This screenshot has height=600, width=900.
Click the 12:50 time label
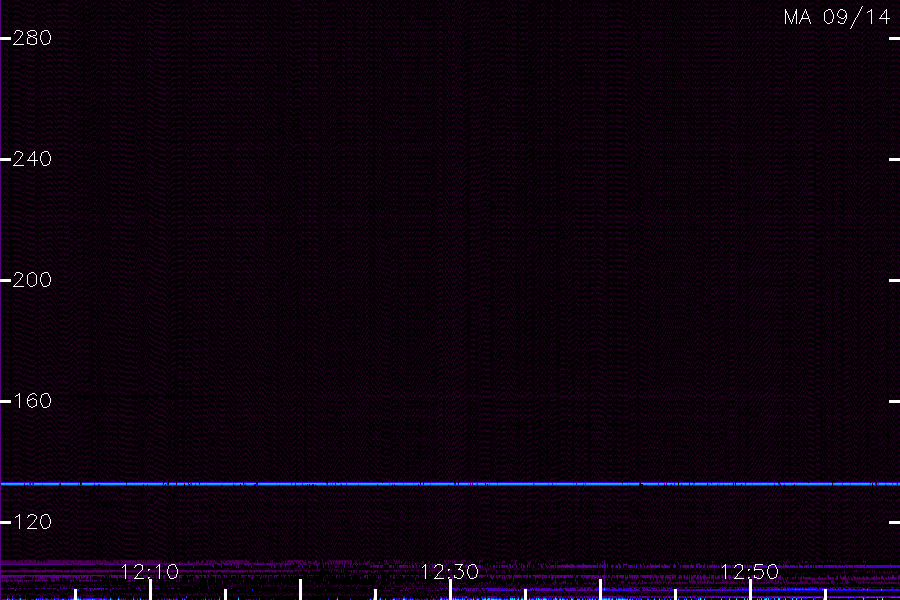pos(750,572)
